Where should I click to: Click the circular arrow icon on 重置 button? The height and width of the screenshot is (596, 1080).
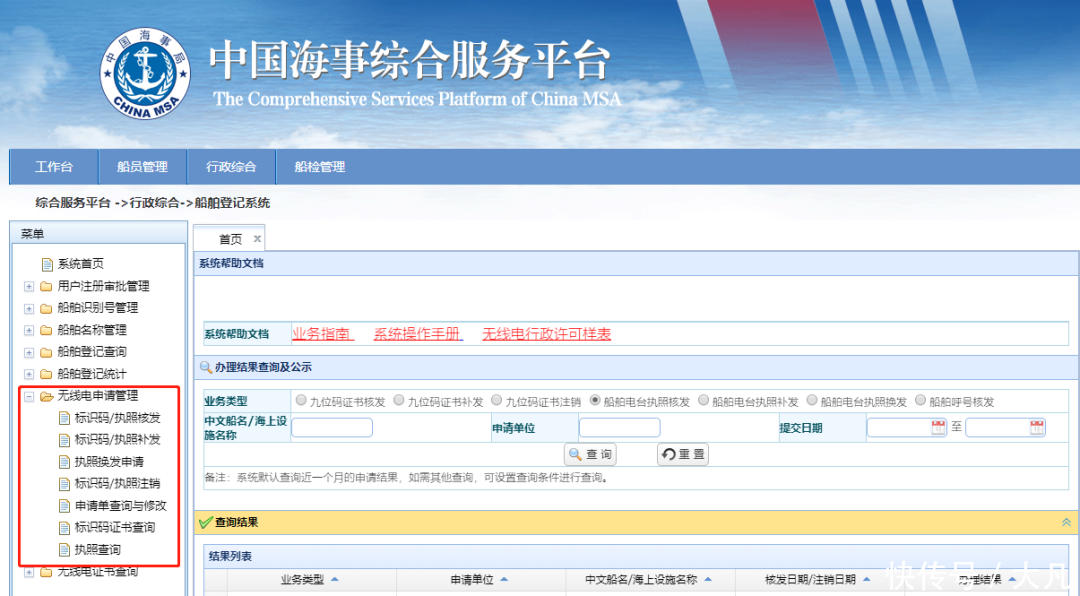point(668,453)
